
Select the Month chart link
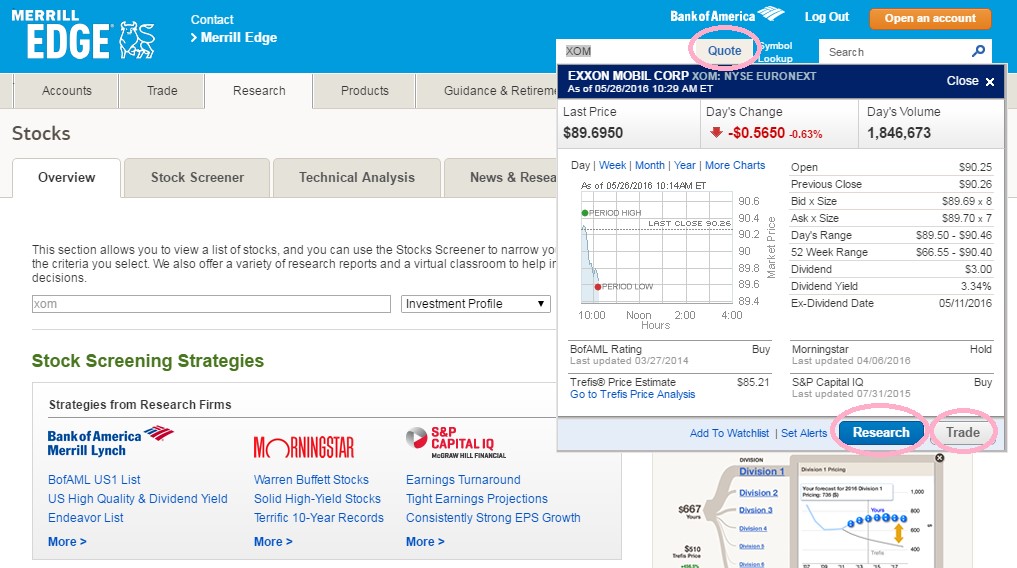tap(649, 165)
